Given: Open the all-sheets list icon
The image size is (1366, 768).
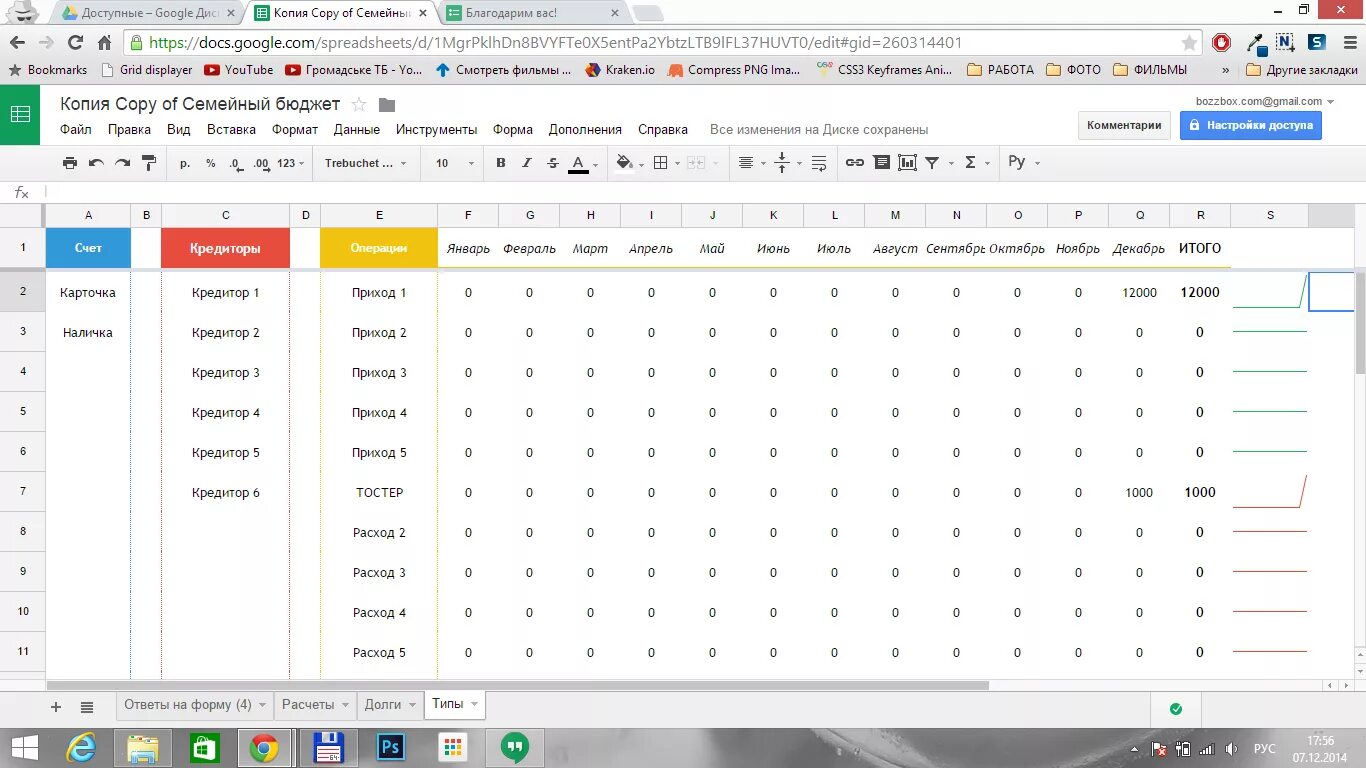Looking at the screenshot, I should pyautogui.click(x=87, y=707).
